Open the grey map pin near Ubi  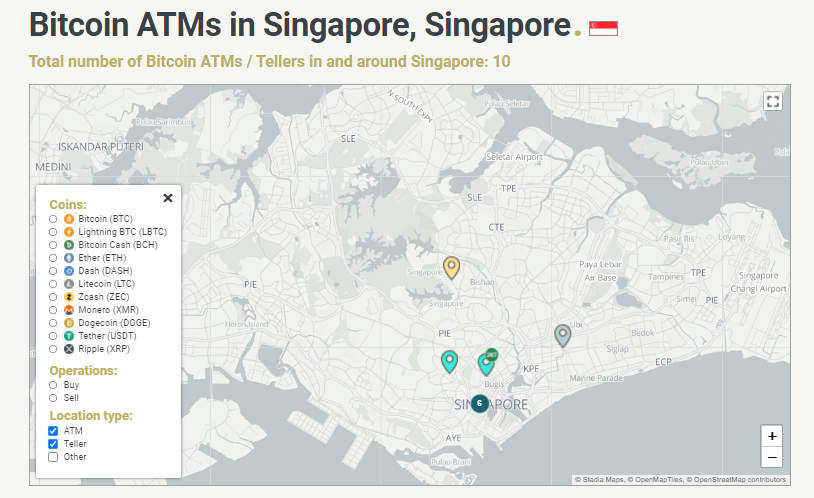pos(563,335)
